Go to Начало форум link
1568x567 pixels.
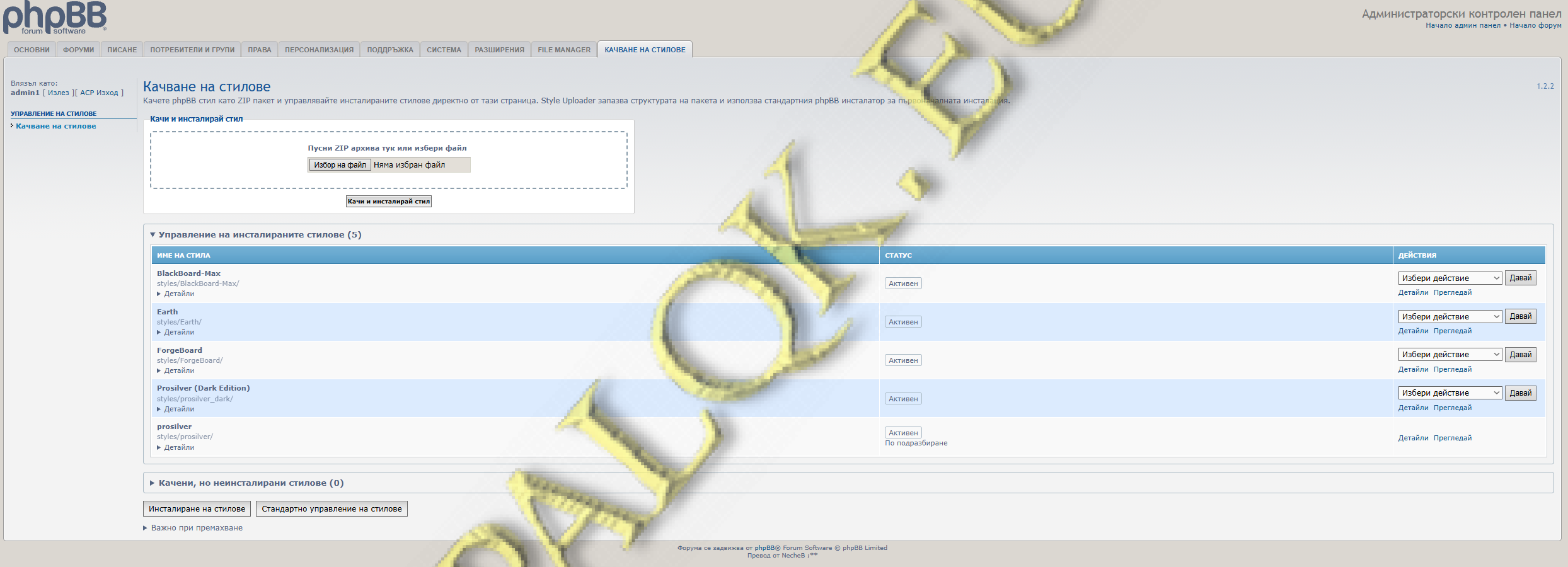click(1535, 25)
